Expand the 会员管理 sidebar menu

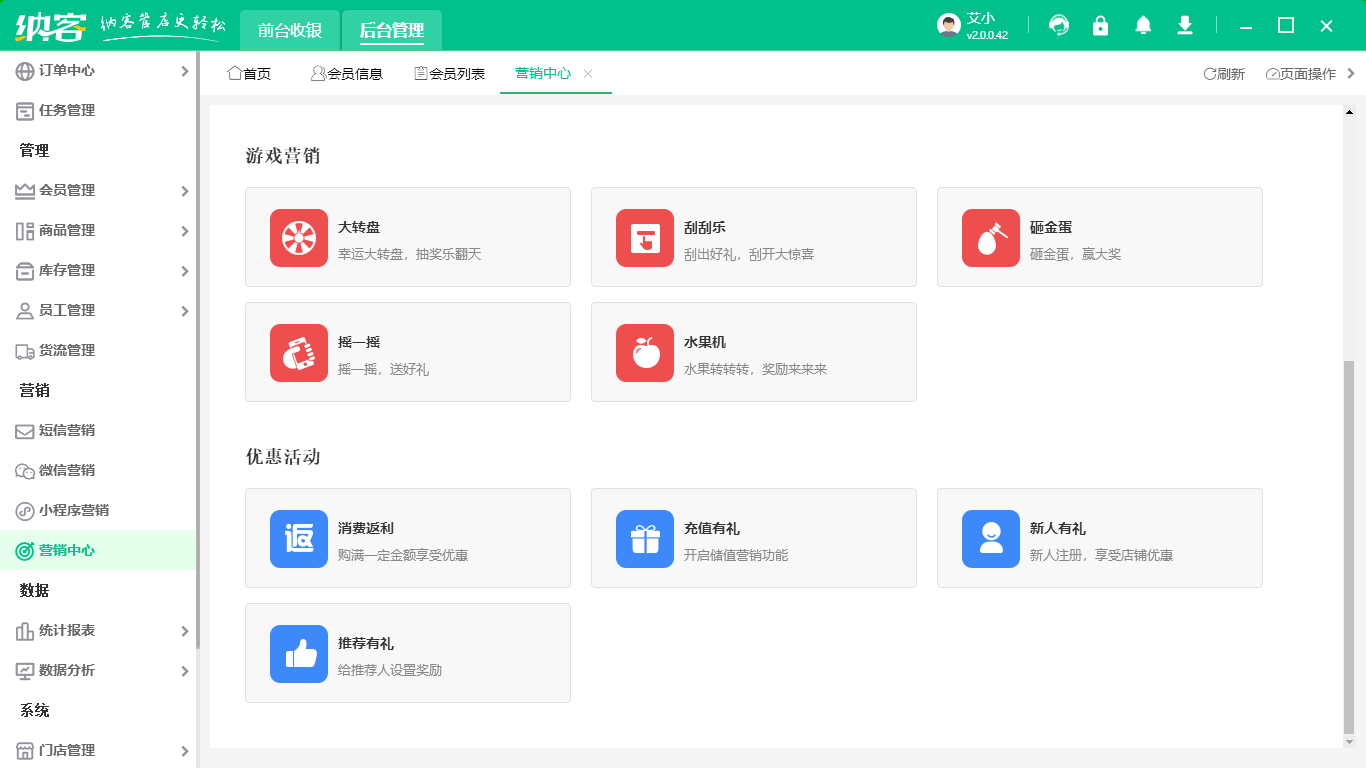click(x=100, y=191)
